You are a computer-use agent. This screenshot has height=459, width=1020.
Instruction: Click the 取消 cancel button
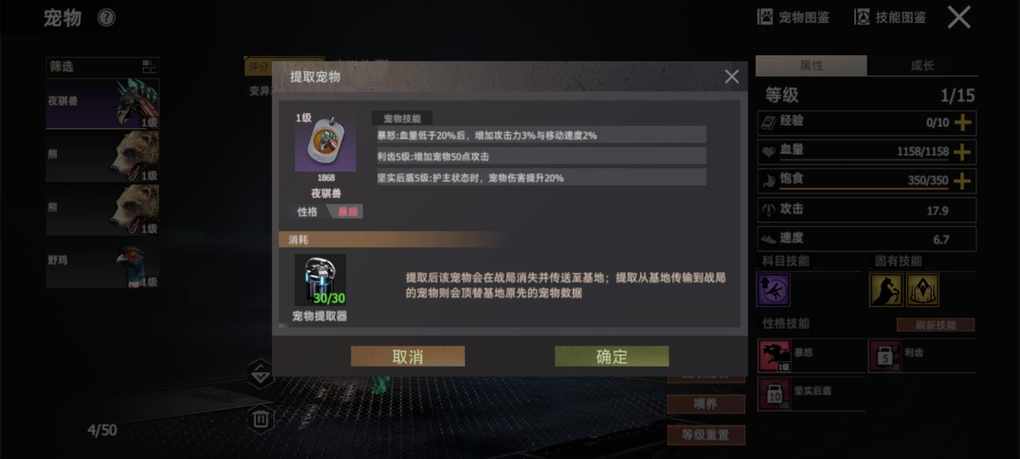[x=408, y=356]
